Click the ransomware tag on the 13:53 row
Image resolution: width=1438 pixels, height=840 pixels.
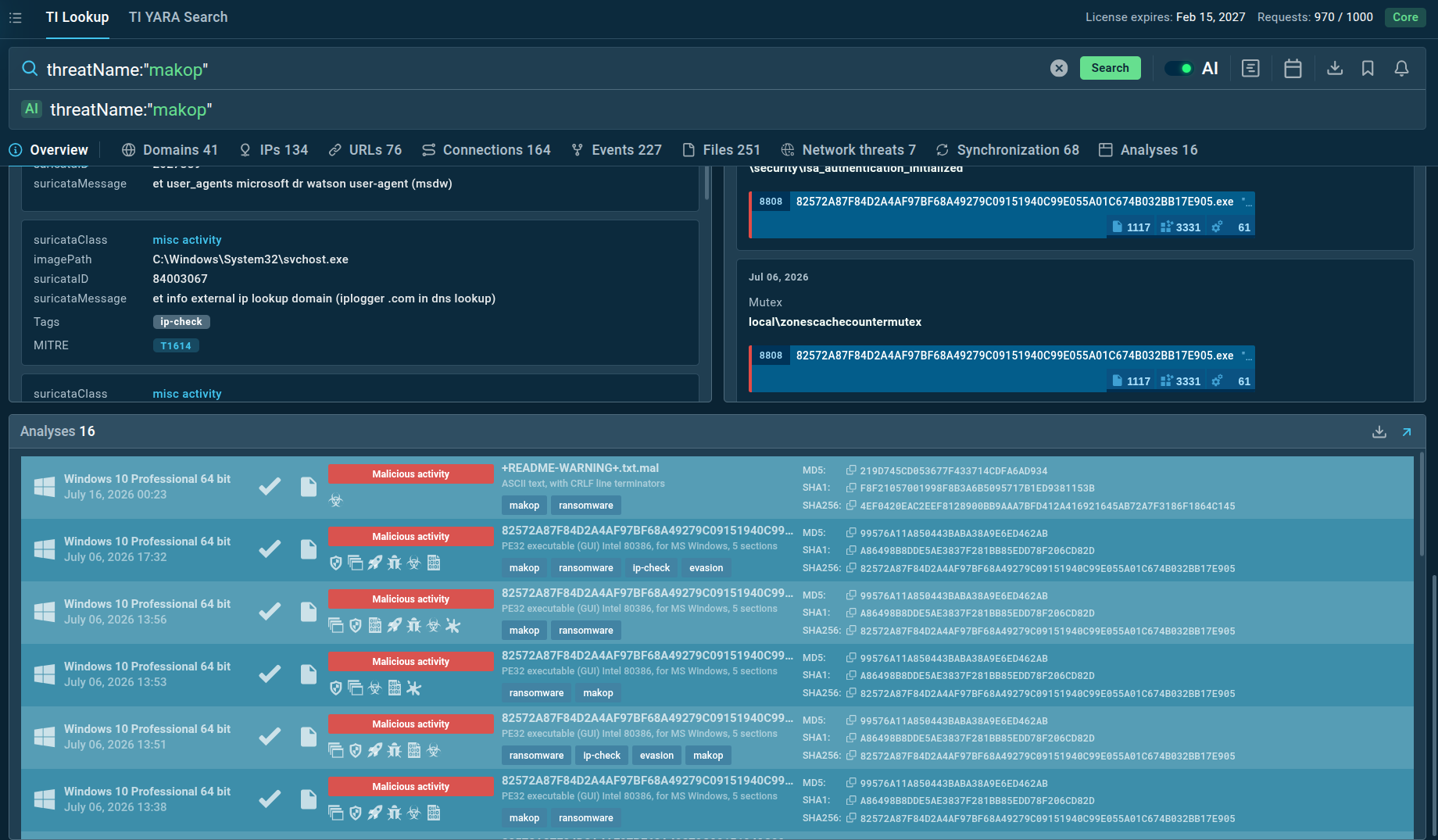pos(536,693)
